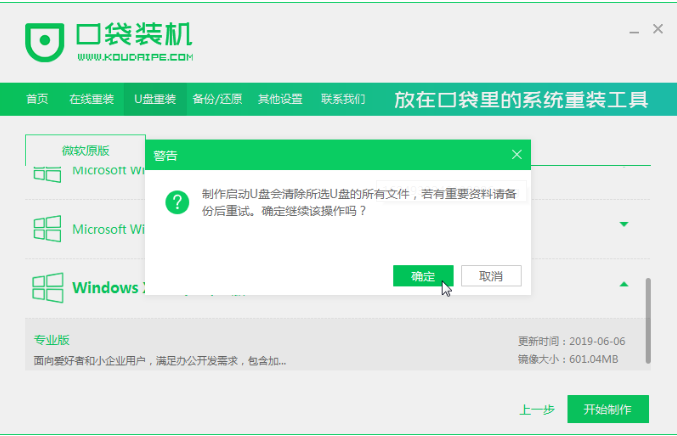Expand the Microsoft row down arrow
The image size is (677, 436).
(624, 225)
